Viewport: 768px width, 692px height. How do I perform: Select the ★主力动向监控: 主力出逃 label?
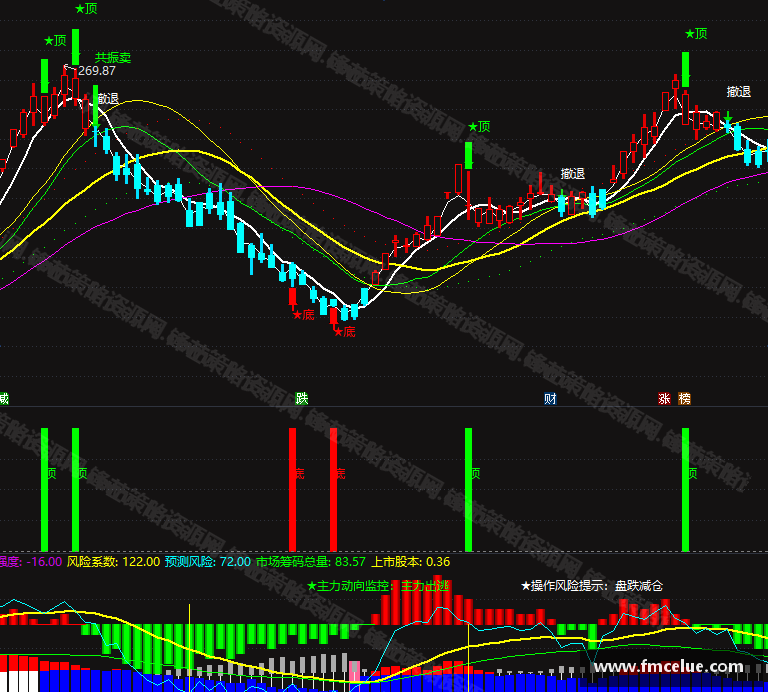[x=378, y=586]
